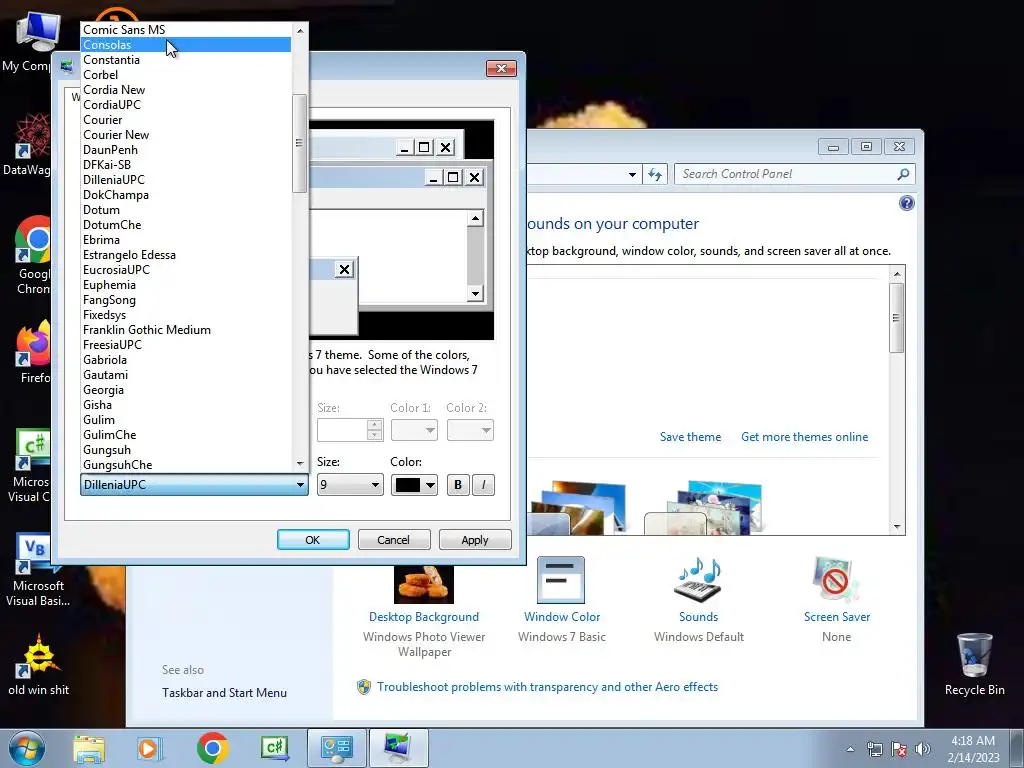Open Chrome from the taskbar
This screenshot has width=1024, height=768.
tap(212, 748)
